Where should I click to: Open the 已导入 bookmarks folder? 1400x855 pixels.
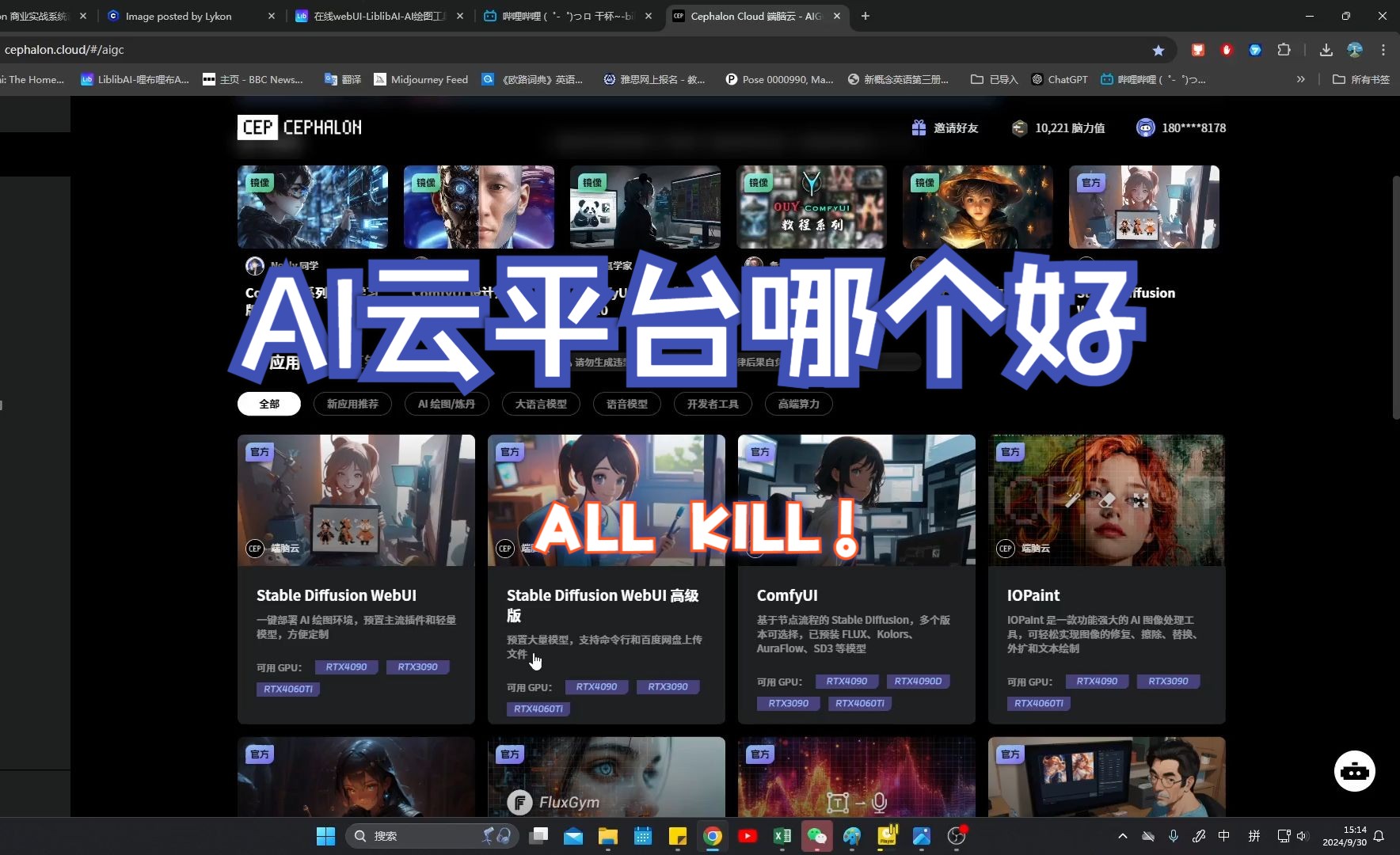[995, 79]
